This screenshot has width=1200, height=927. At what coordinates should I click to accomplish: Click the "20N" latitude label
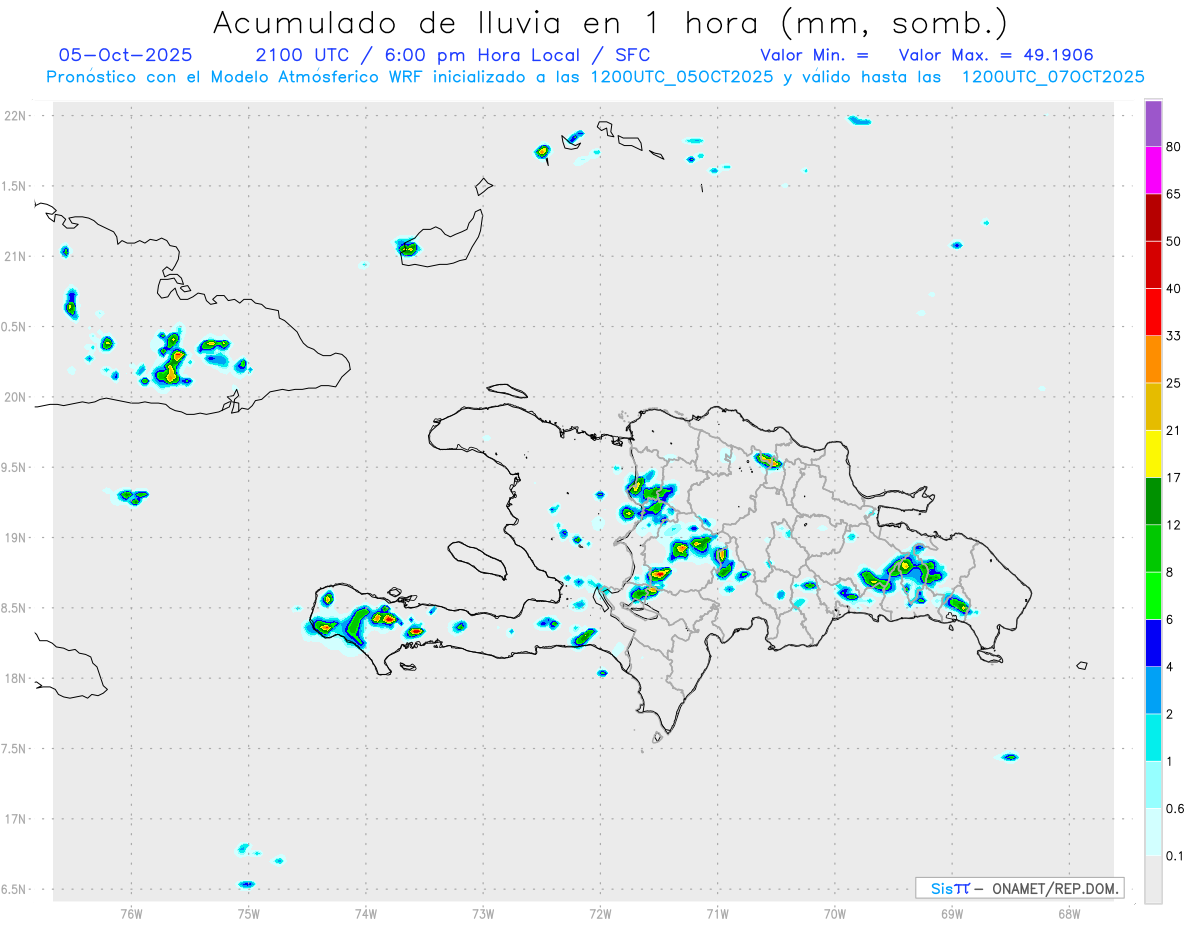click(x=15, y=397)
